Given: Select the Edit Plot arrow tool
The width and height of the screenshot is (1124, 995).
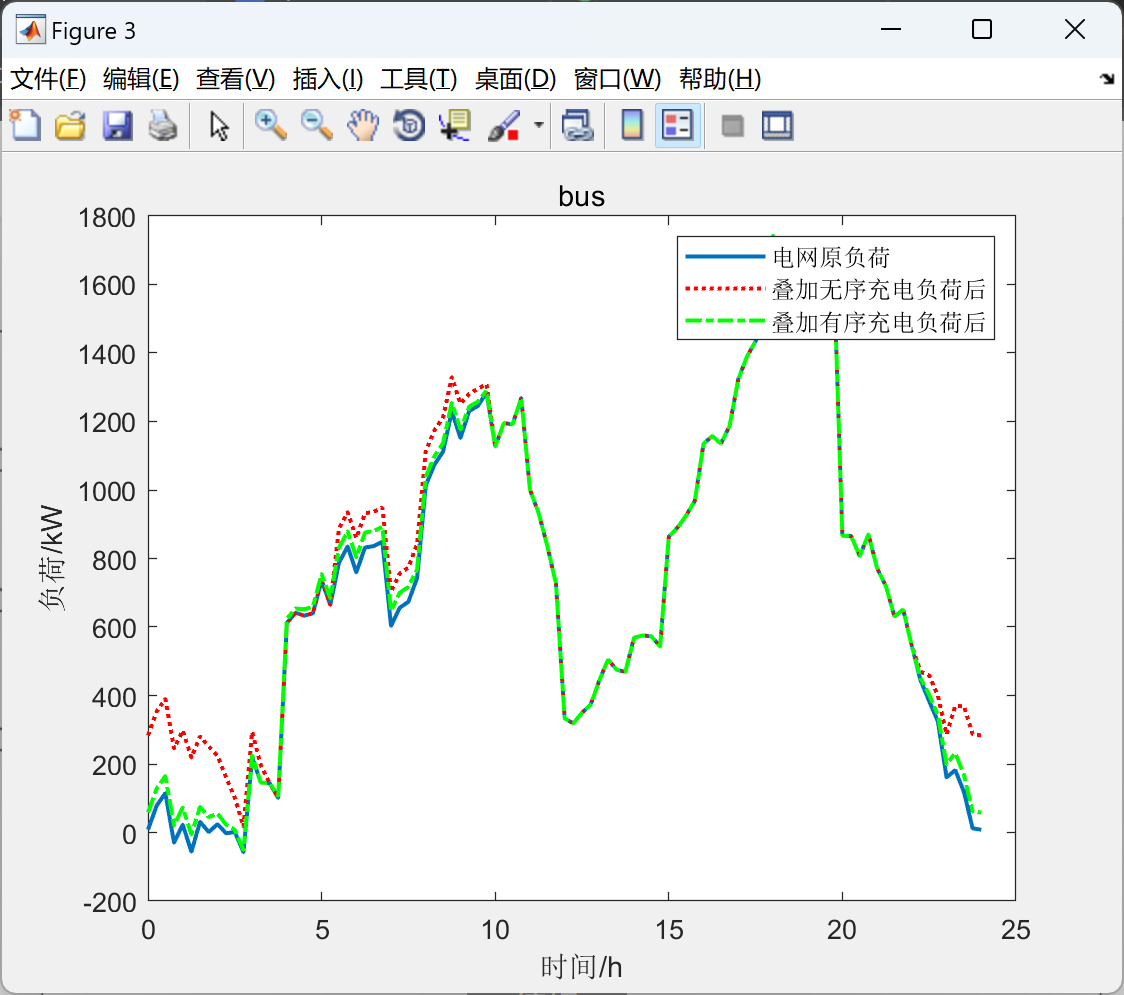Looking at the screenshot, I should pos(219,125).
